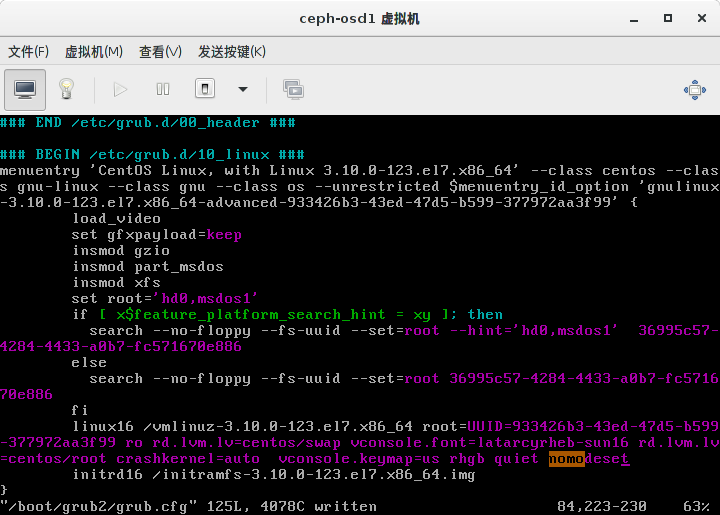The image size is (720, 515).
Task: Click the '/boot/grub2/grub.cfg' written status message
Action: [188, 506]
